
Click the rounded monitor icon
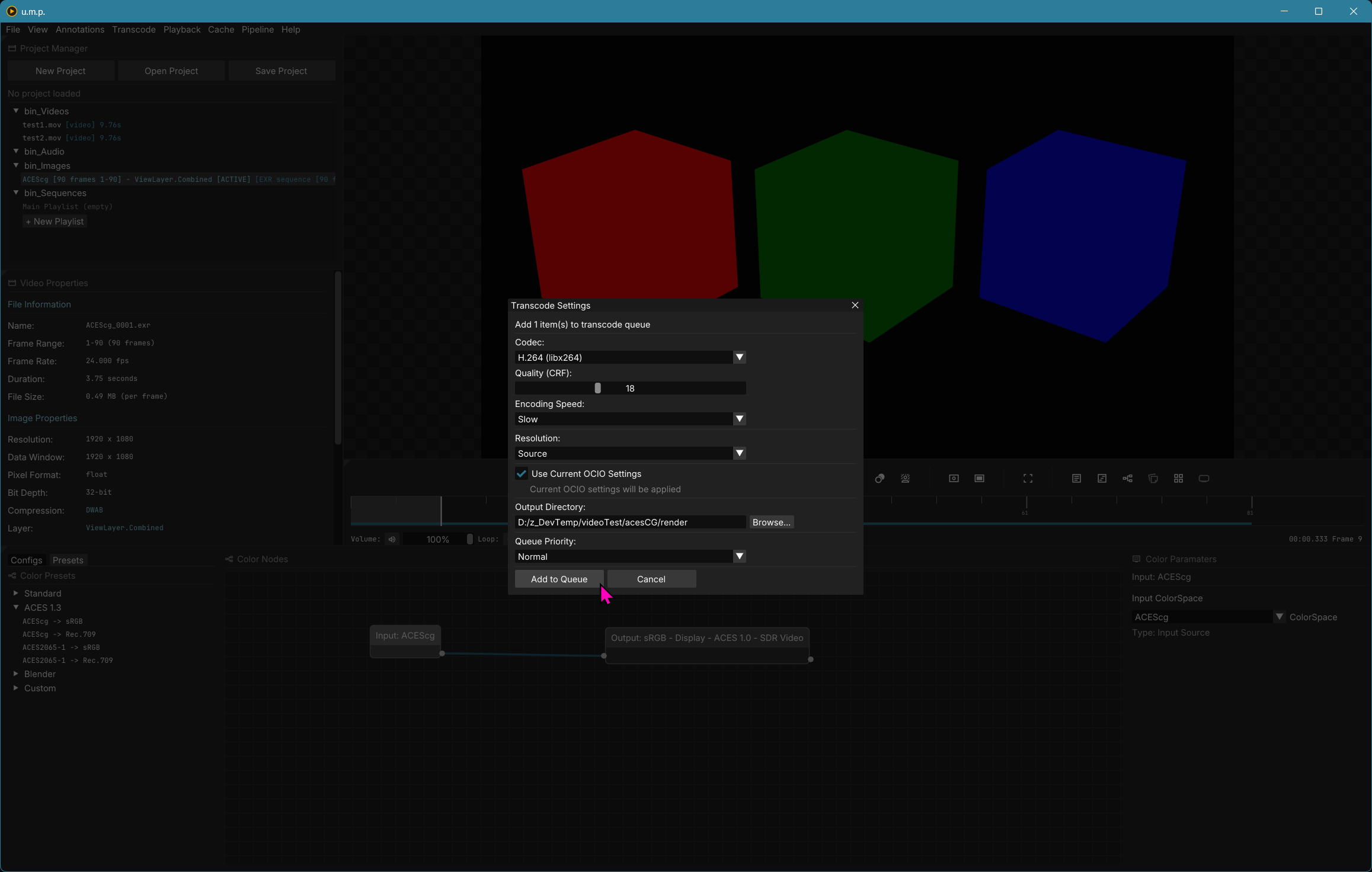(x=1204, y=479)
